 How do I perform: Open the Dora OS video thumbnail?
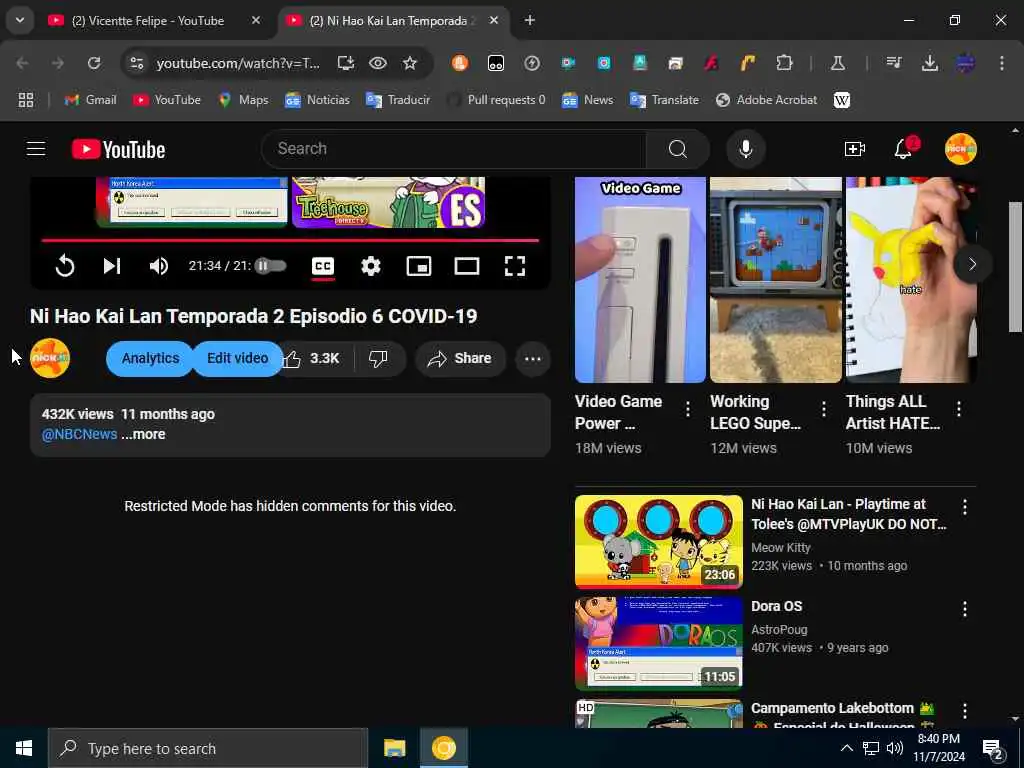(659, 643)
